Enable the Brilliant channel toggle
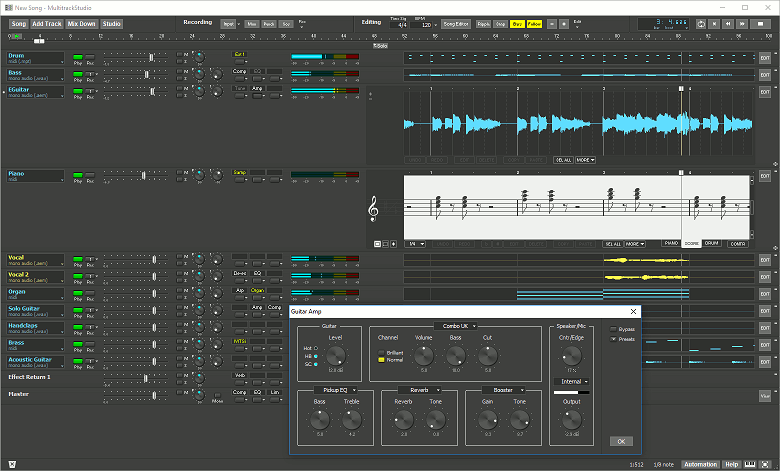This screenshot has height=471, width=780. coord(381,351)
